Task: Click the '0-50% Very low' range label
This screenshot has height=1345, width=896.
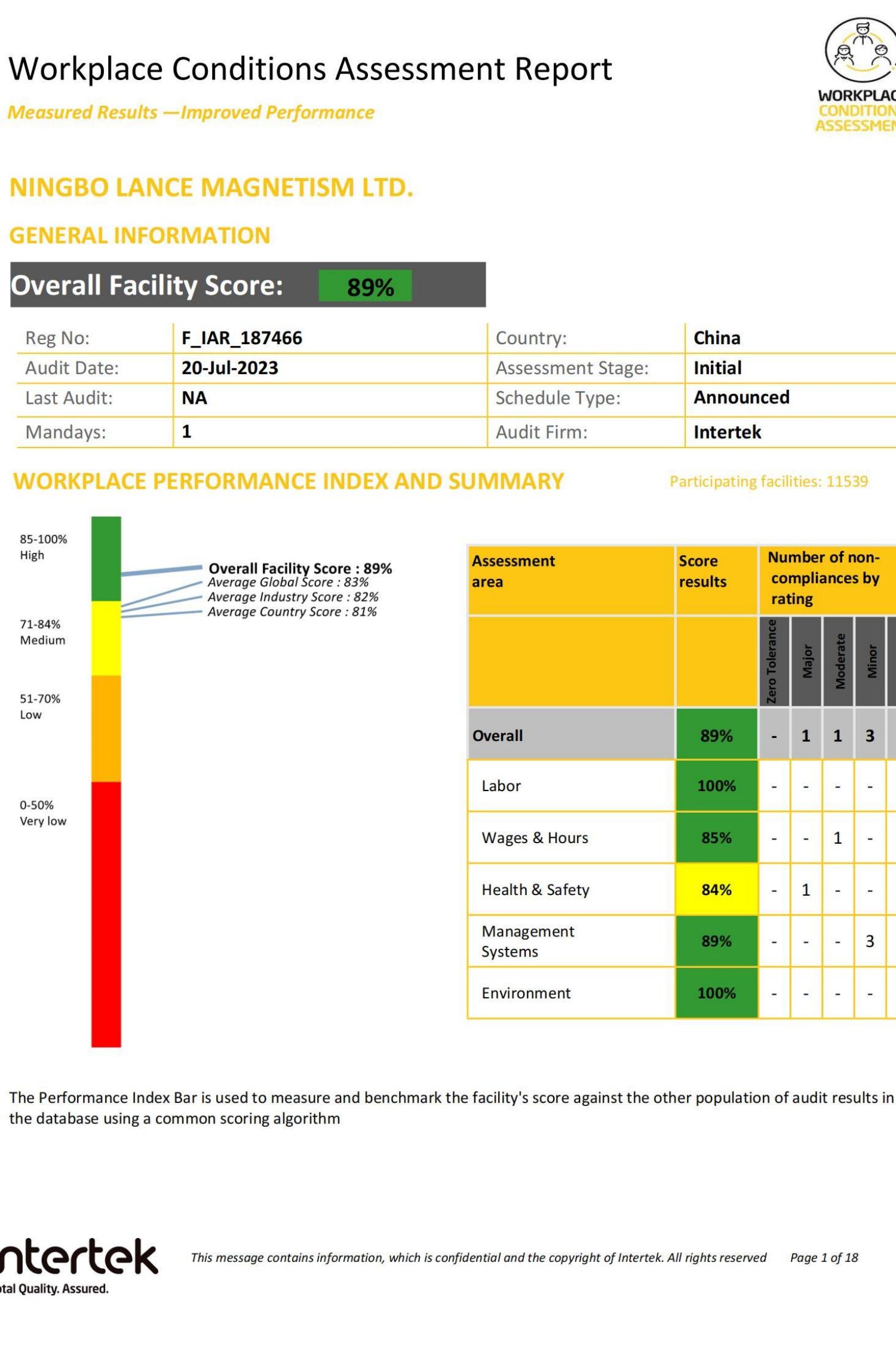Action: [x=43, y=813]
